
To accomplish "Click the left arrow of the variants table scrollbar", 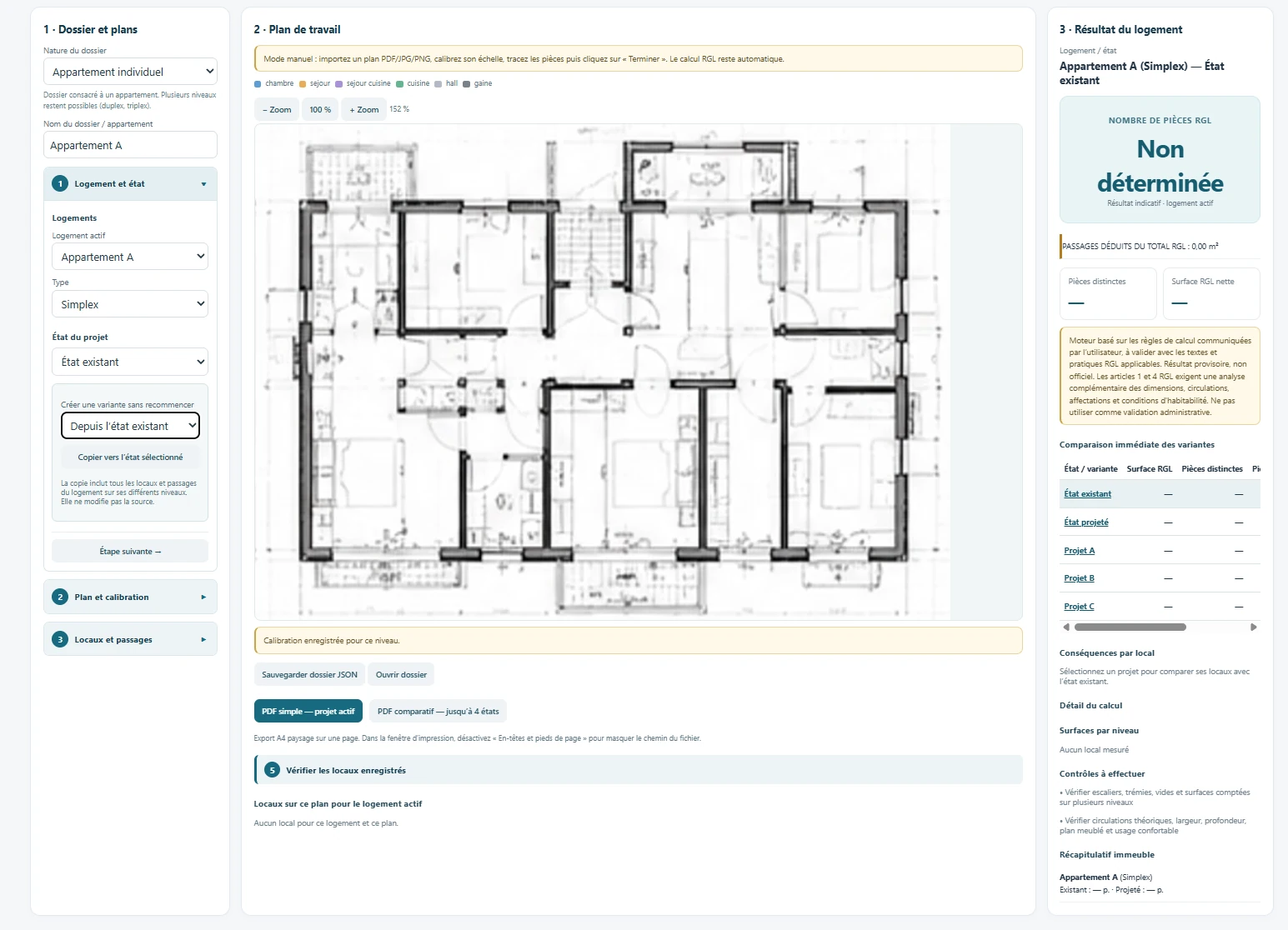I will (1065, 627).
